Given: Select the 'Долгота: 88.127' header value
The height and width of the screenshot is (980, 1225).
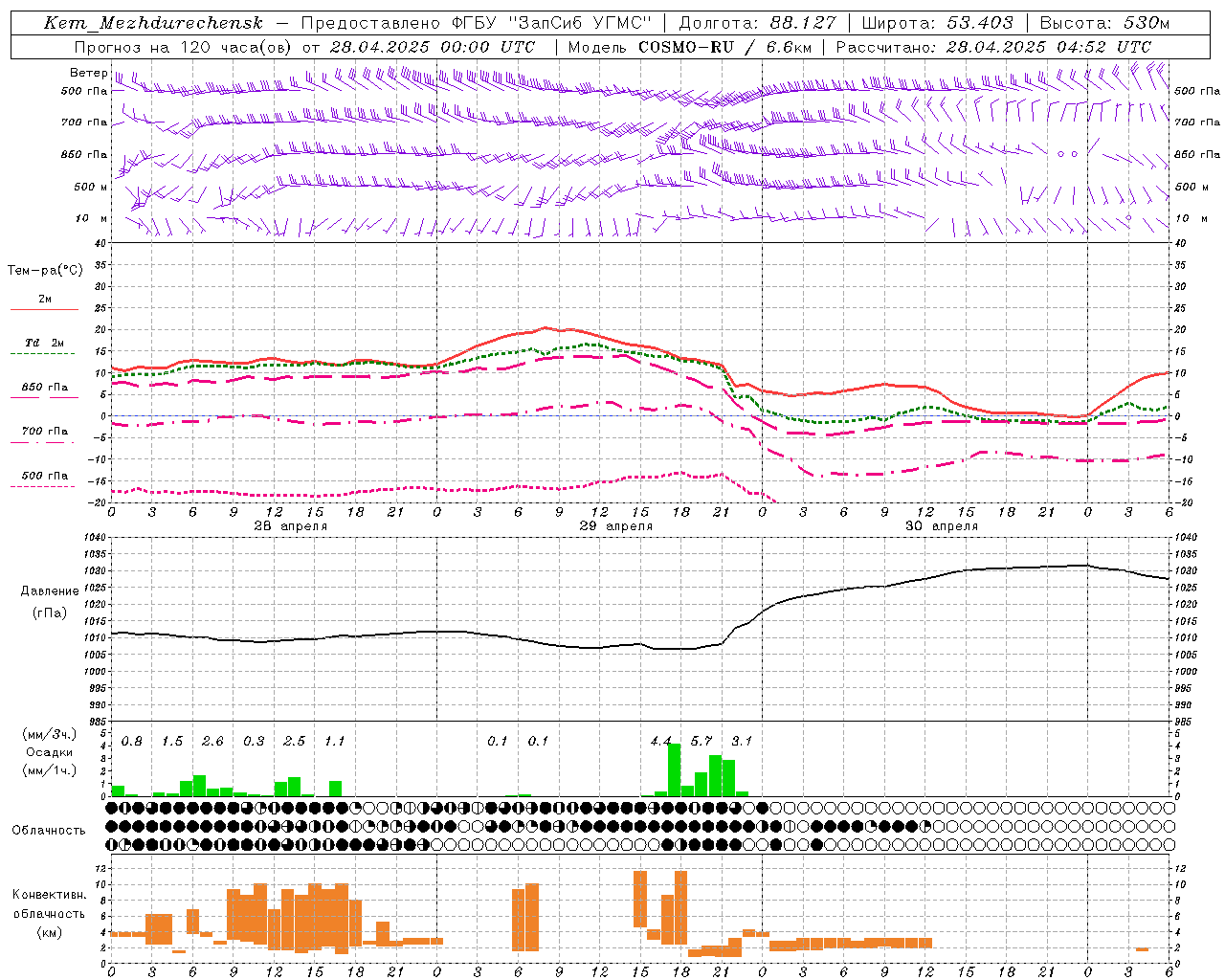Looking at the screenshot, I should tap(757, 23).
